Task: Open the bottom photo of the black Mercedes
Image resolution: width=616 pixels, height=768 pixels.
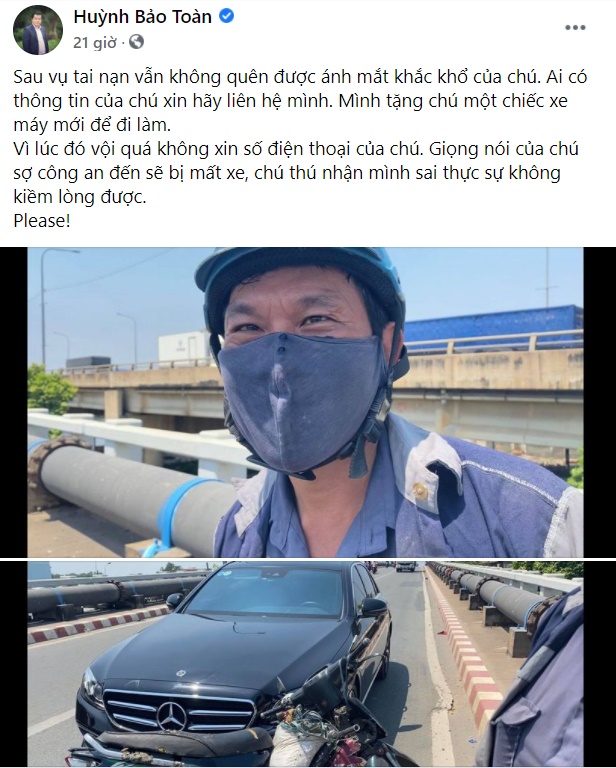Action: (x=308, y=664)
